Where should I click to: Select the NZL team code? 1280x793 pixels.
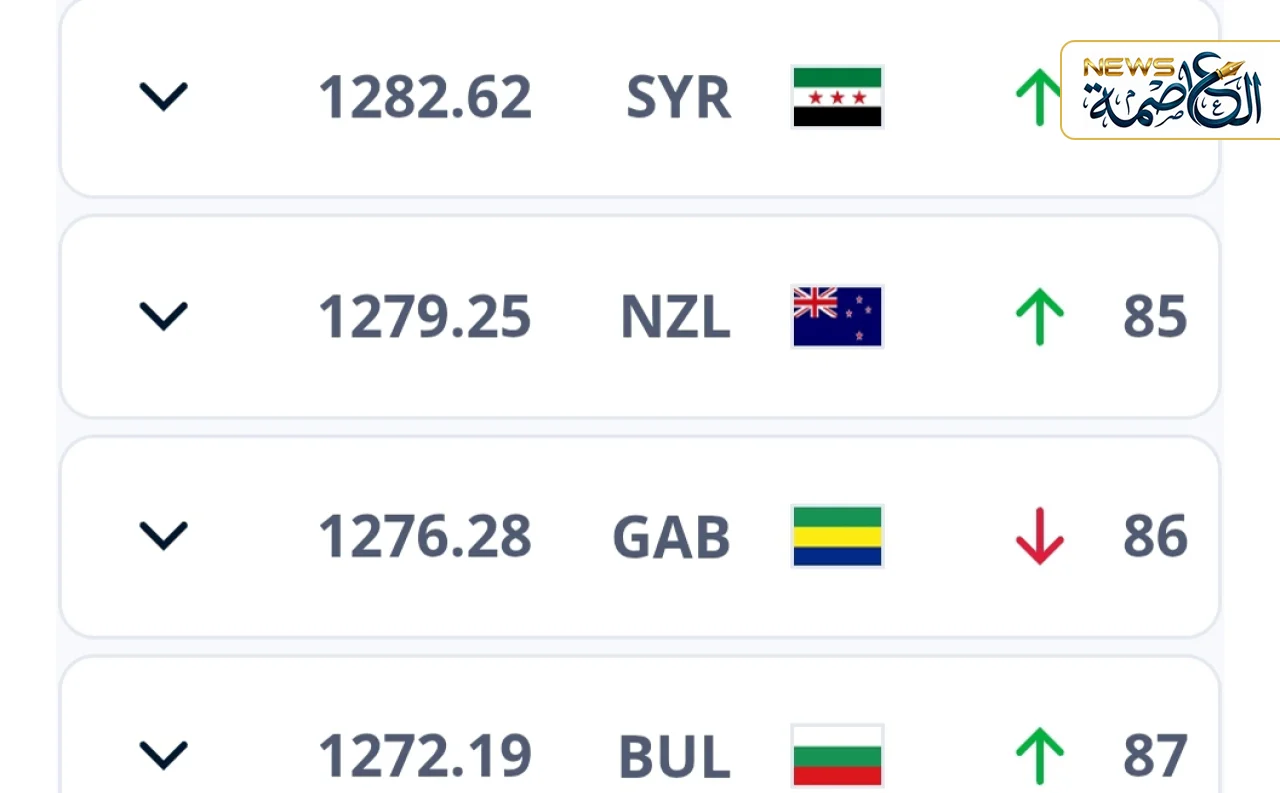tap(675, 317)
